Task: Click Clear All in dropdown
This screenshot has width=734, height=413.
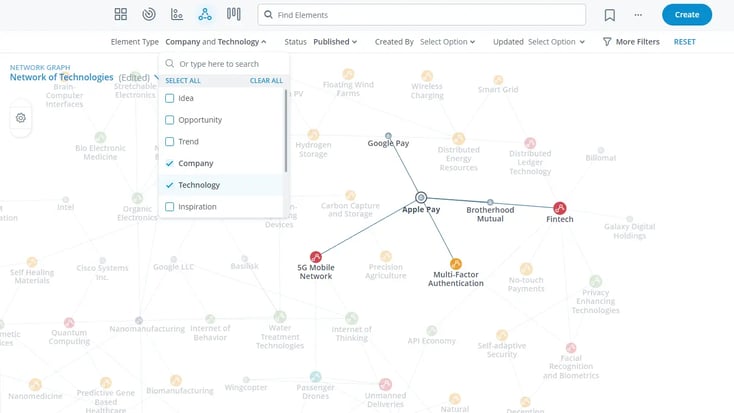Action: (x=266, y=81)
